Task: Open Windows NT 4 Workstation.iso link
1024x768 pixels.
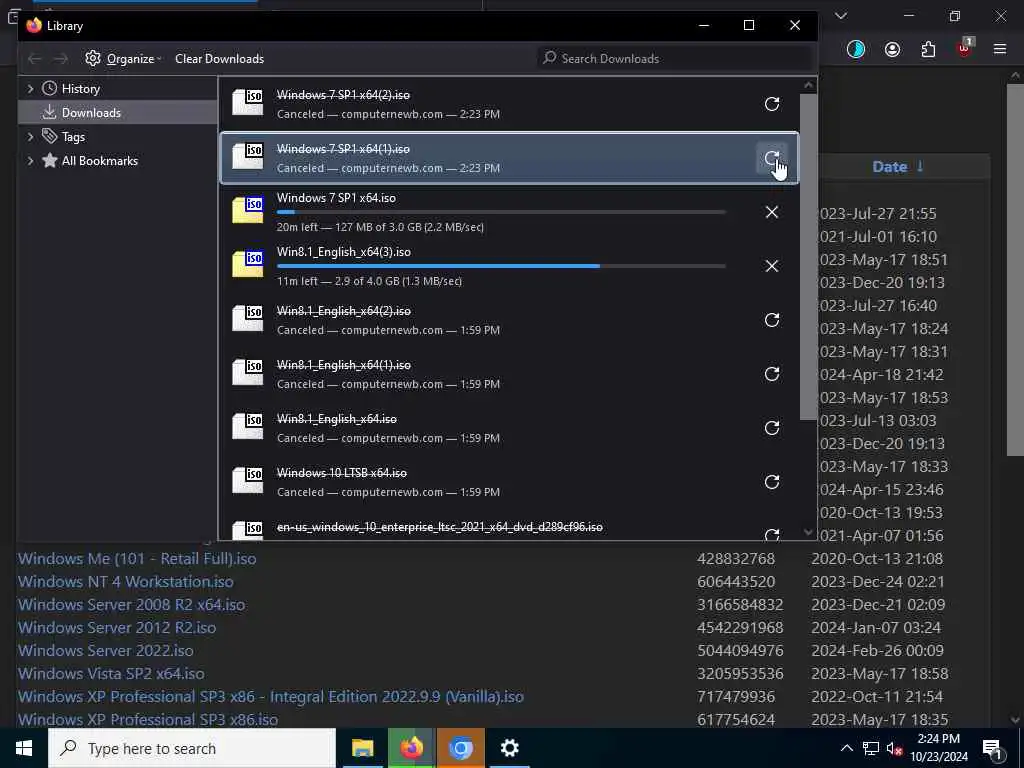Action: pyautogui.click(x=125, y=582)
